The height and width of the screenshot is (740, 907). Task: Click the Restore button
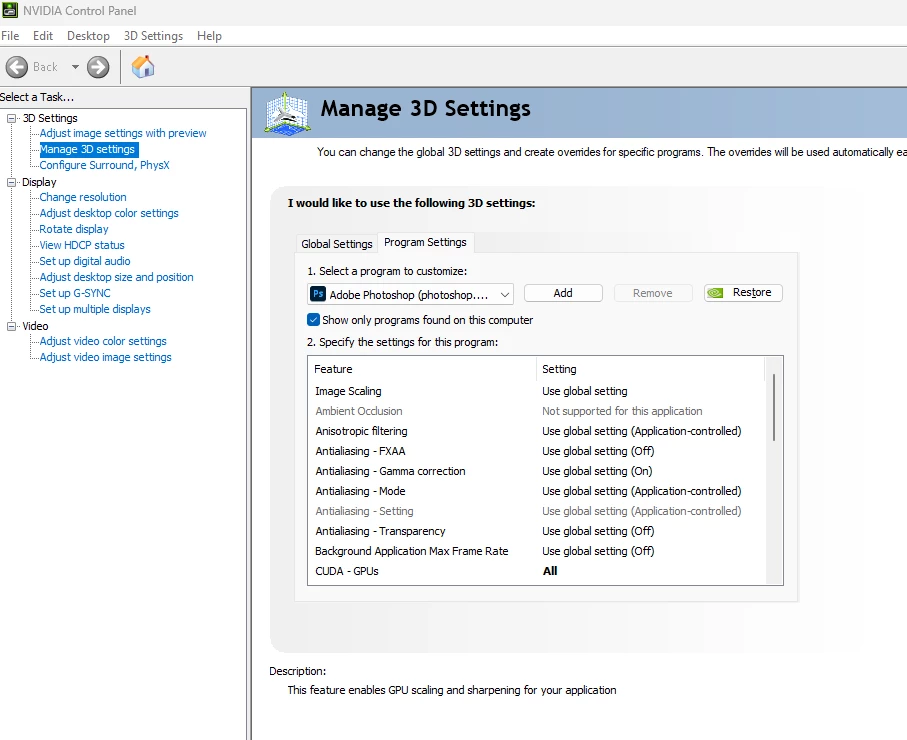743,293
